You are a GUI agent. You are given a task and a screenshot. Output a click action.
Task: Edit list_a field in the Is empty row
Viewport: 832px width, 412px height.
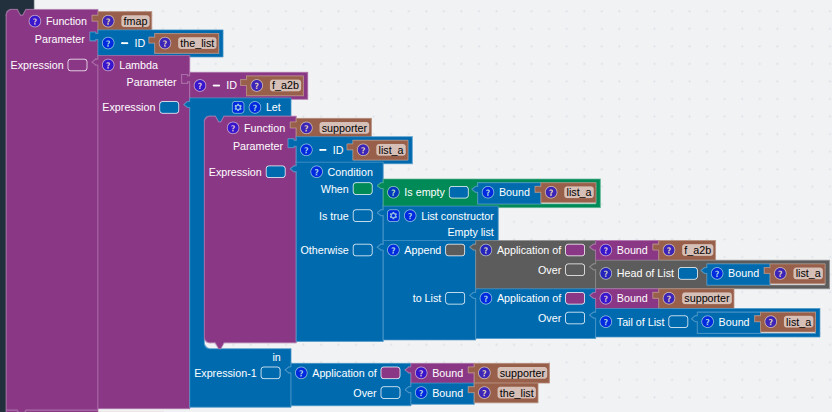click(x=578, y=193)
